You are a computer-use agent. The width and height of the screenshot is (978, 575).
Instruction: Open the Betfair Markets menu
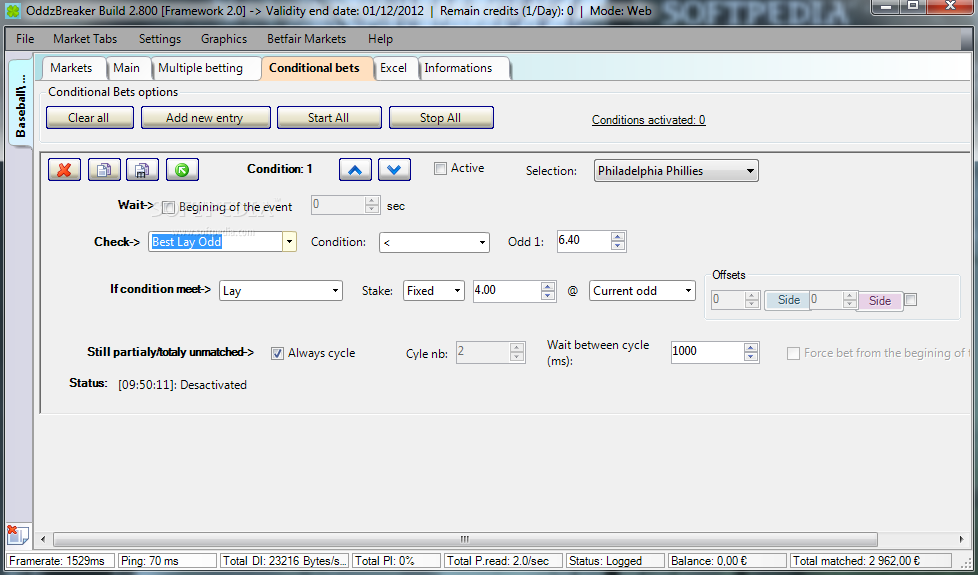pyautogui.click(x=306, y=39)
